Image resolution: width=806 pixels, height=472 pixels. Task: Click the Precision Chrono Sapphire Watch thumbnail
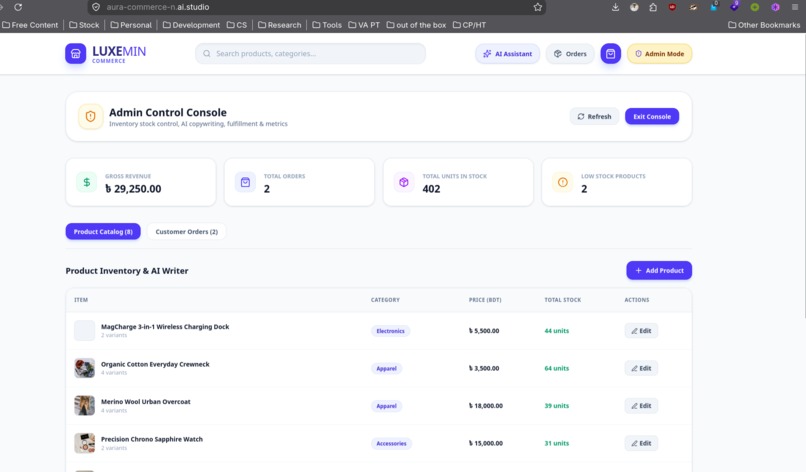coord(84,443)
